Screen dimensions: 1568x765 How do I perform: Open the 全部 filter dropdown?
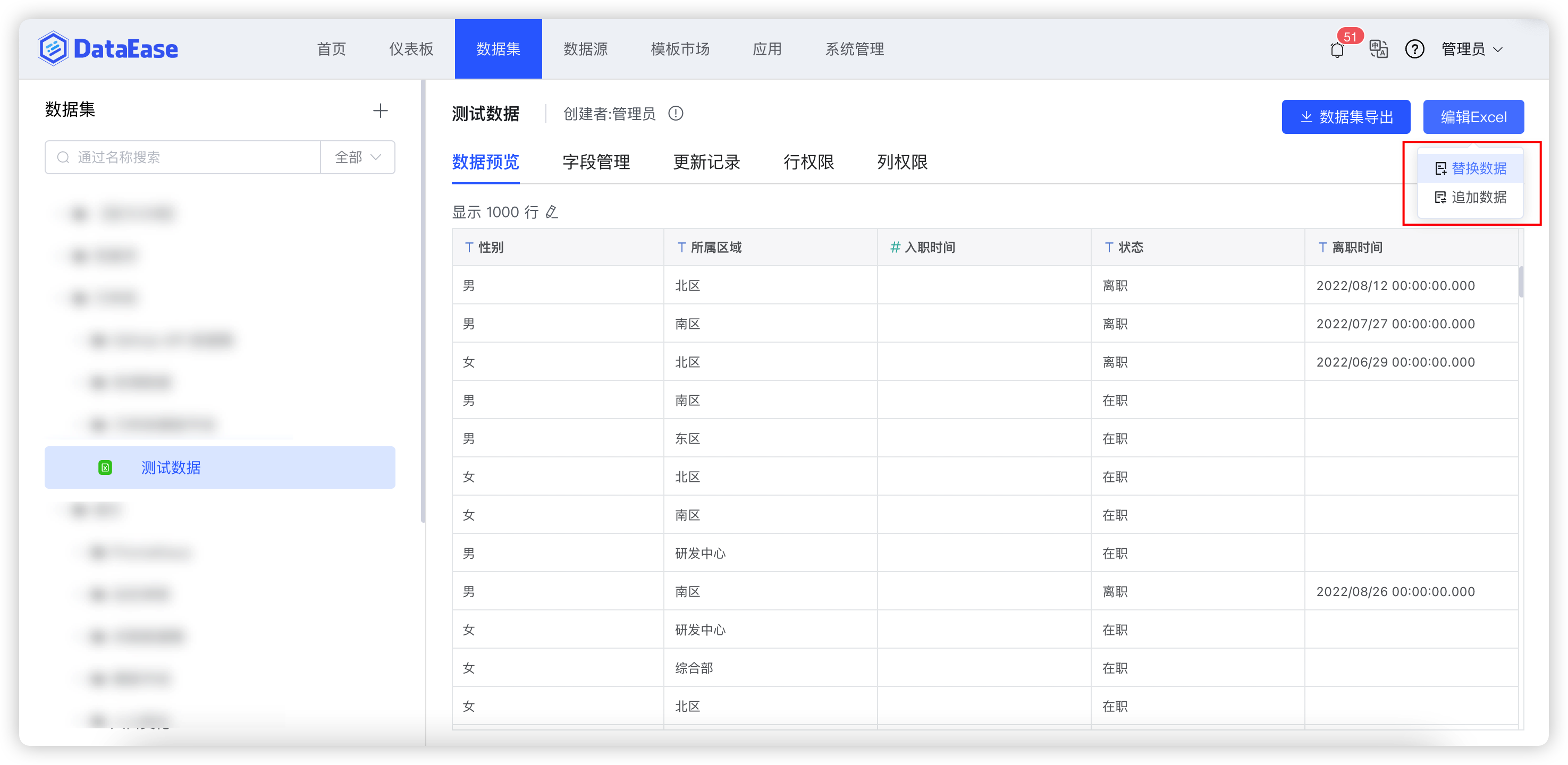(x=357, y=157)
